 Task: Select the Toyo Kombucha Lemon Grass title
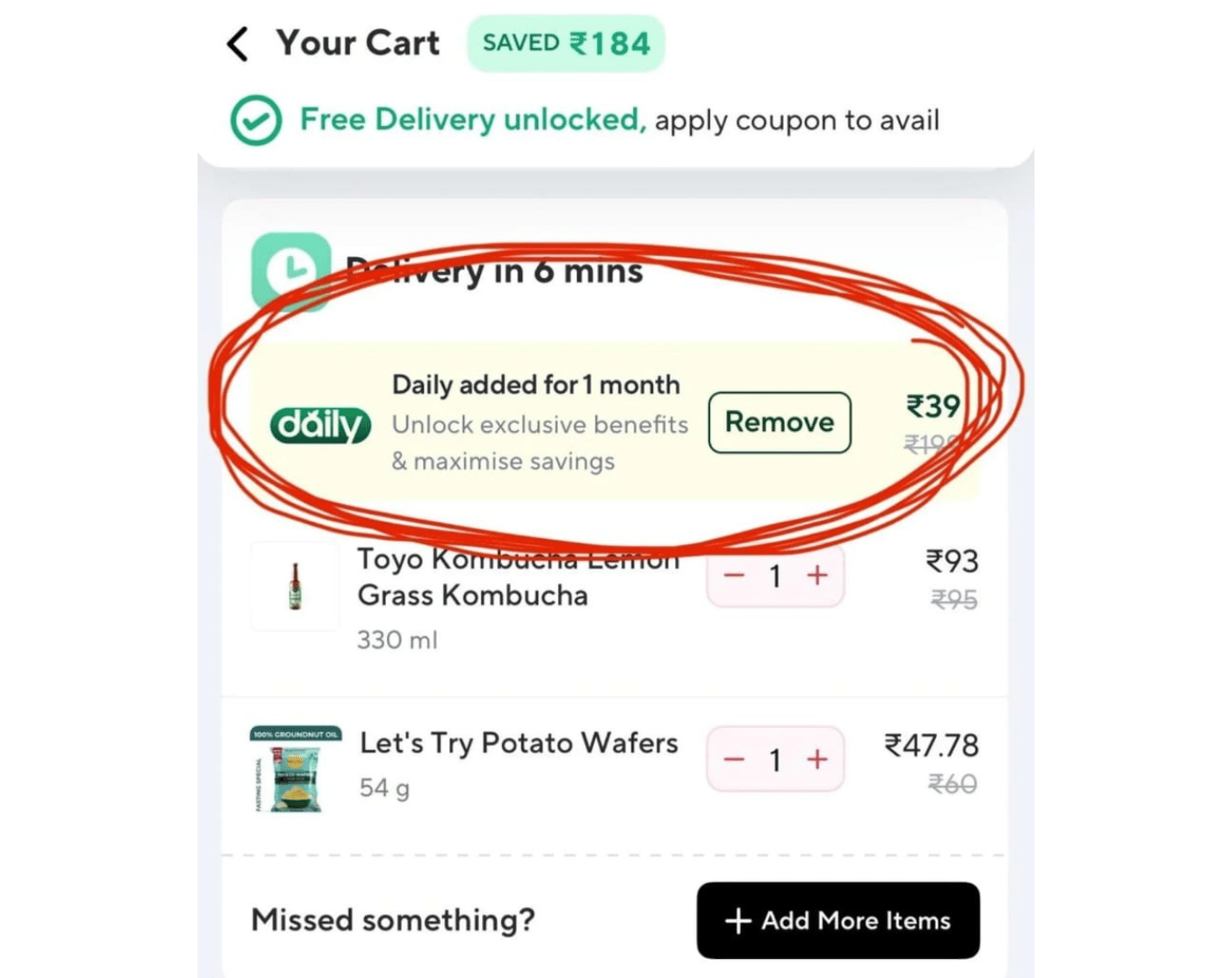pos(516,577)
